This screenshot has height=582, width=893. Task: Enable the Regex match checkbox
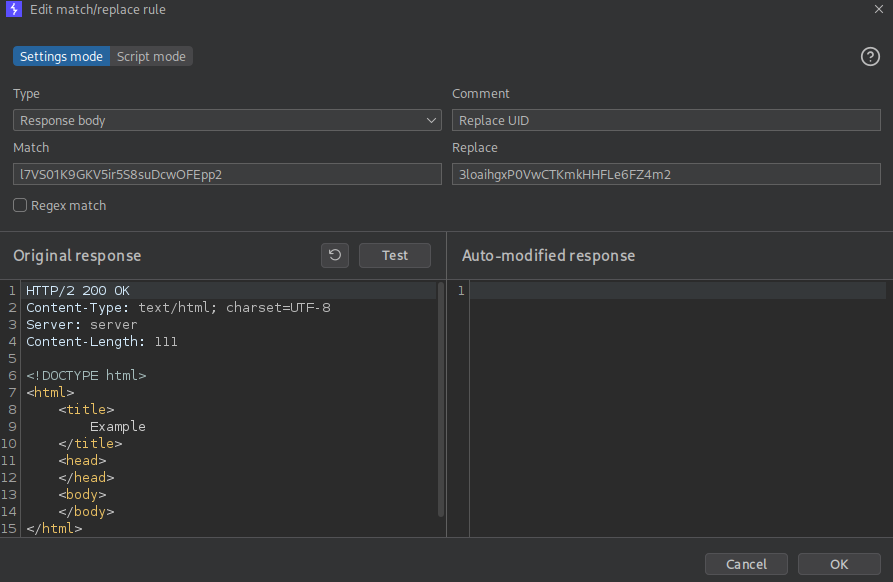pyautogui.click(x=20, y=205)
